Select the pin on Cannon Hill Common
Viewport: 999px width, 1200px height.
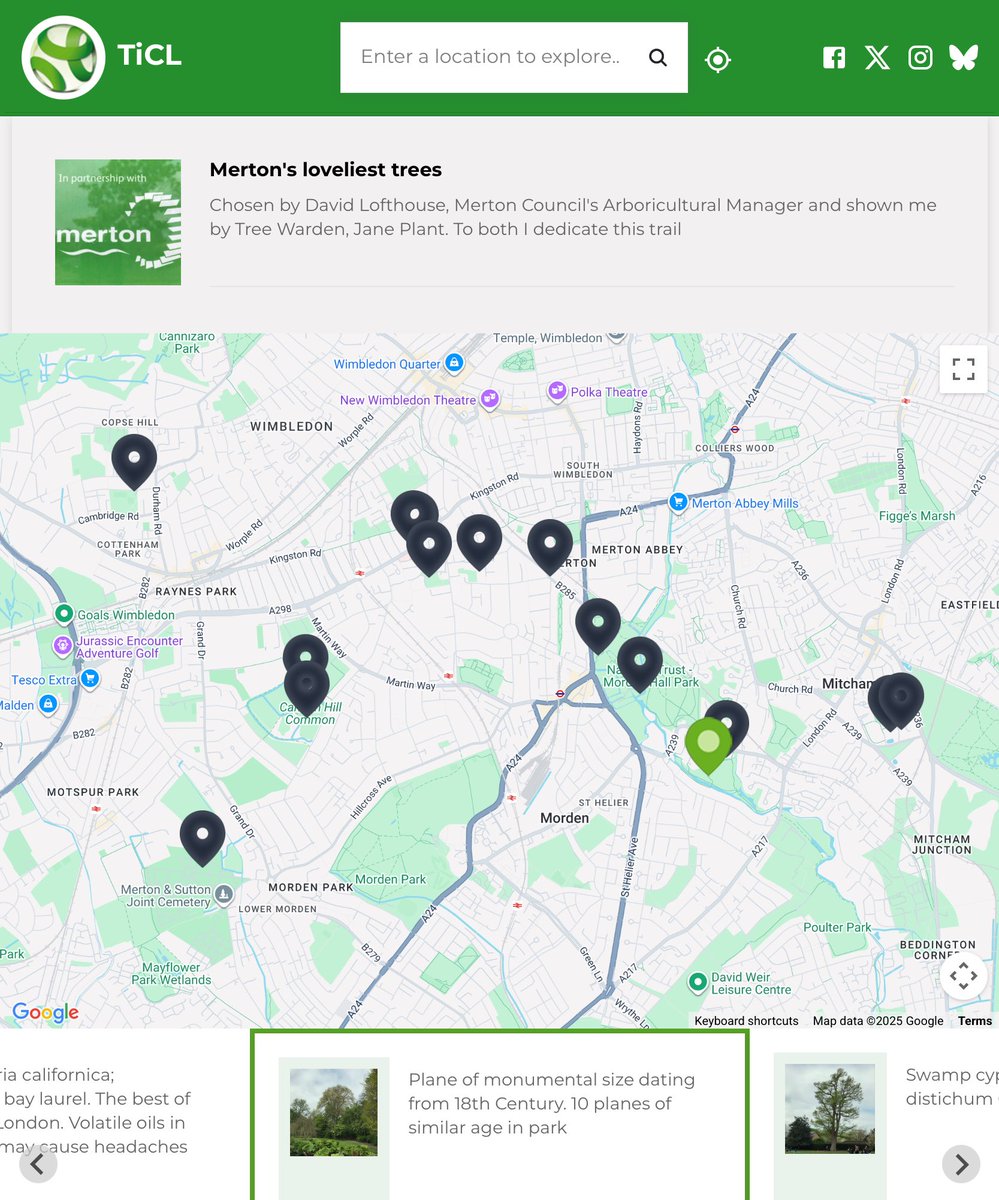pyautogui.click(x=307, y=688)
